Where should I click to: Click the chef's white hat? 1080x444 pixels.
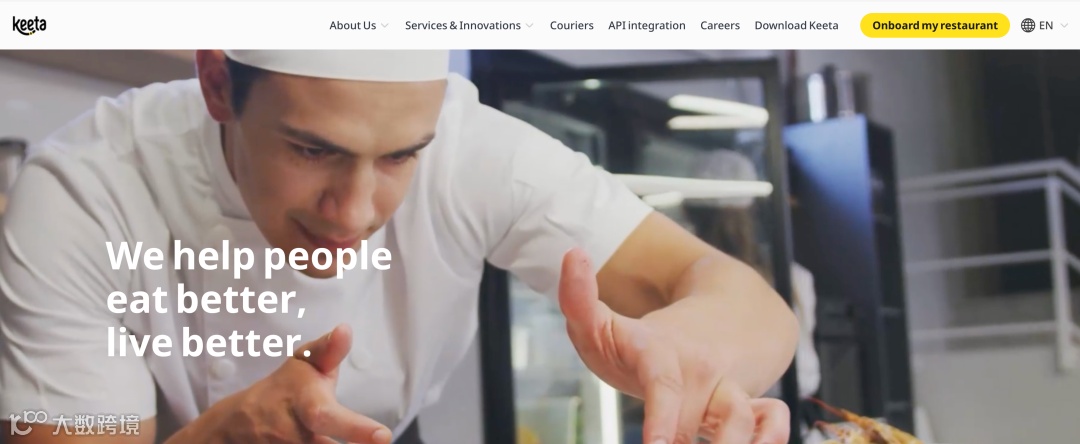tap(338, 63)
